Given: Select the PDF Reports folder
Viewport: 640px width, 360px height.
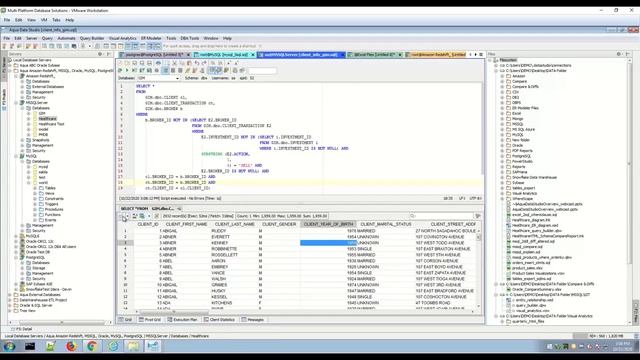Looking at the screenshot, I should [522, 151].
